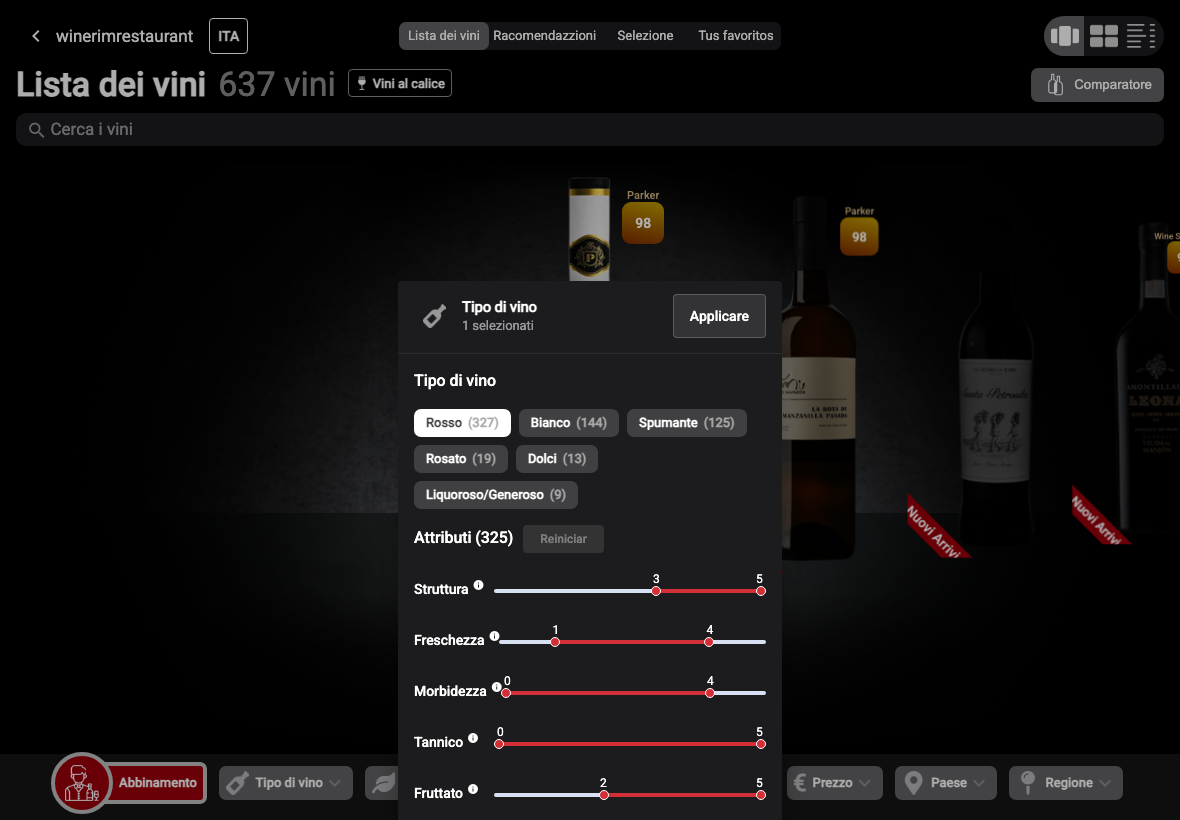
Task: Click the Tannico slider maximum handle at 5
Action: click(x=761, y=744)
